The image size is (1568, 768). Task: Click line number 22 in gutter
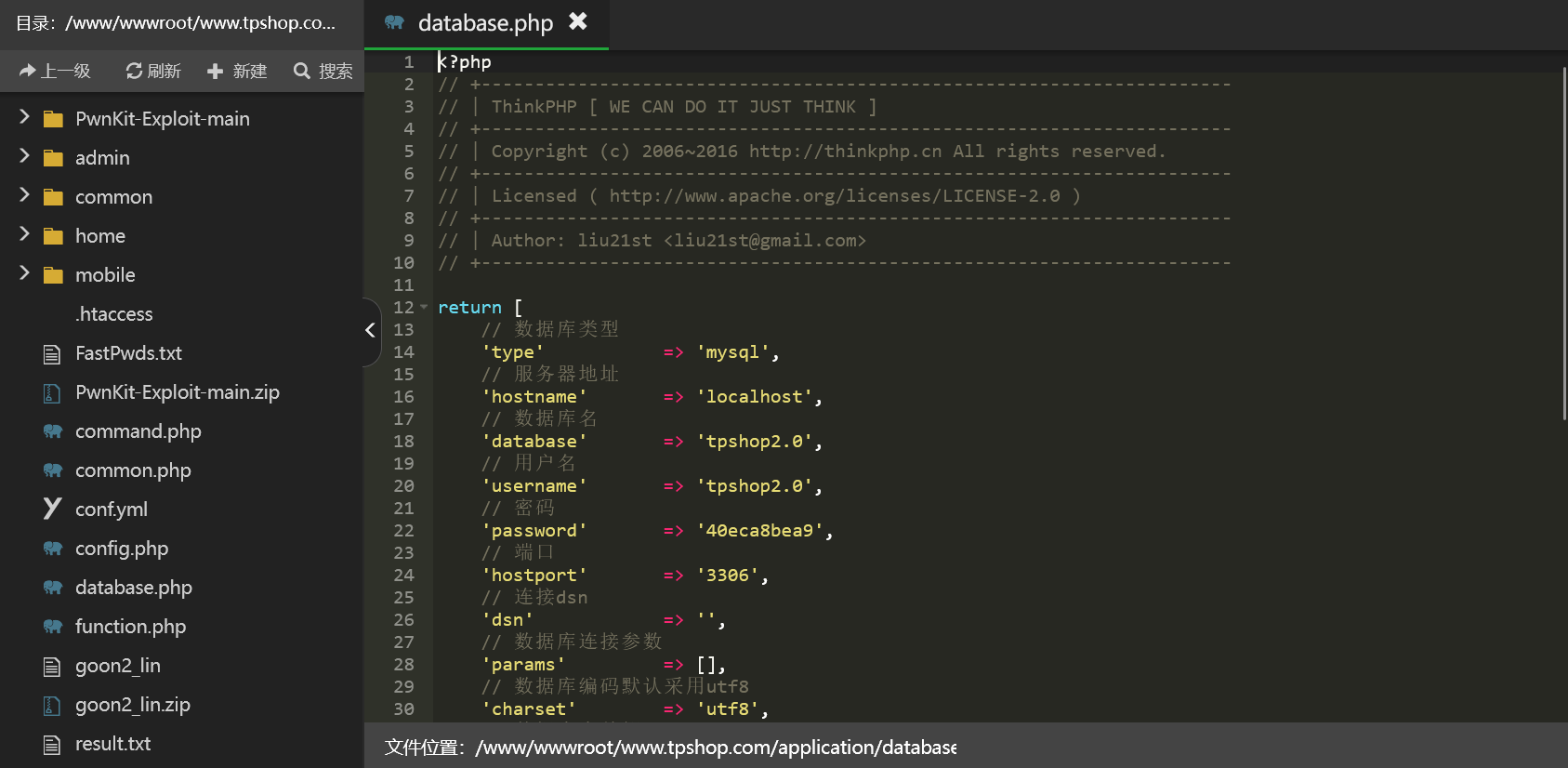(x=403, y=530)
